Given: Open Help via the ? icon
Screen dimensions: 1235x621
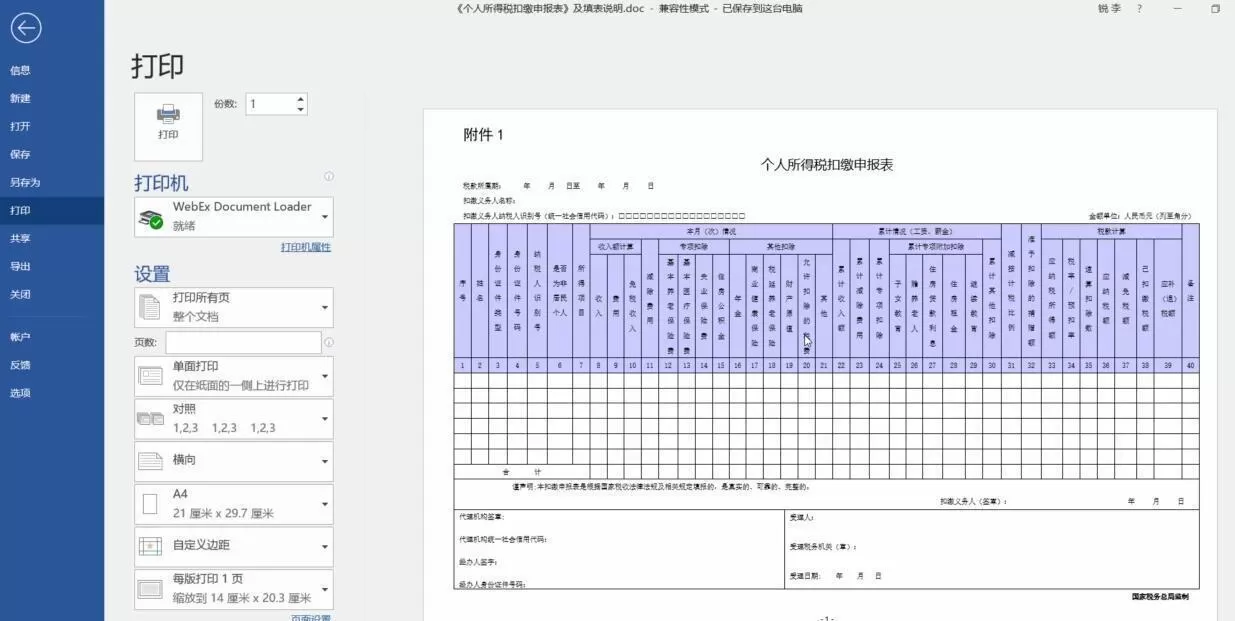Looking at the screenshot, I should click(1139, 8).
